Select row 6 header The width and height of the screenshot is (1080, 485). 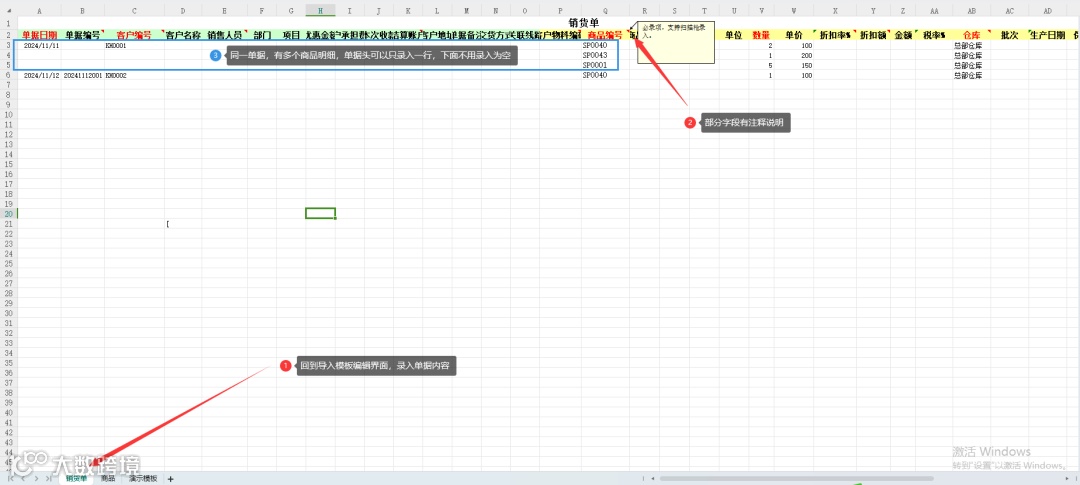pyautogui.click(x=8, y=75)
